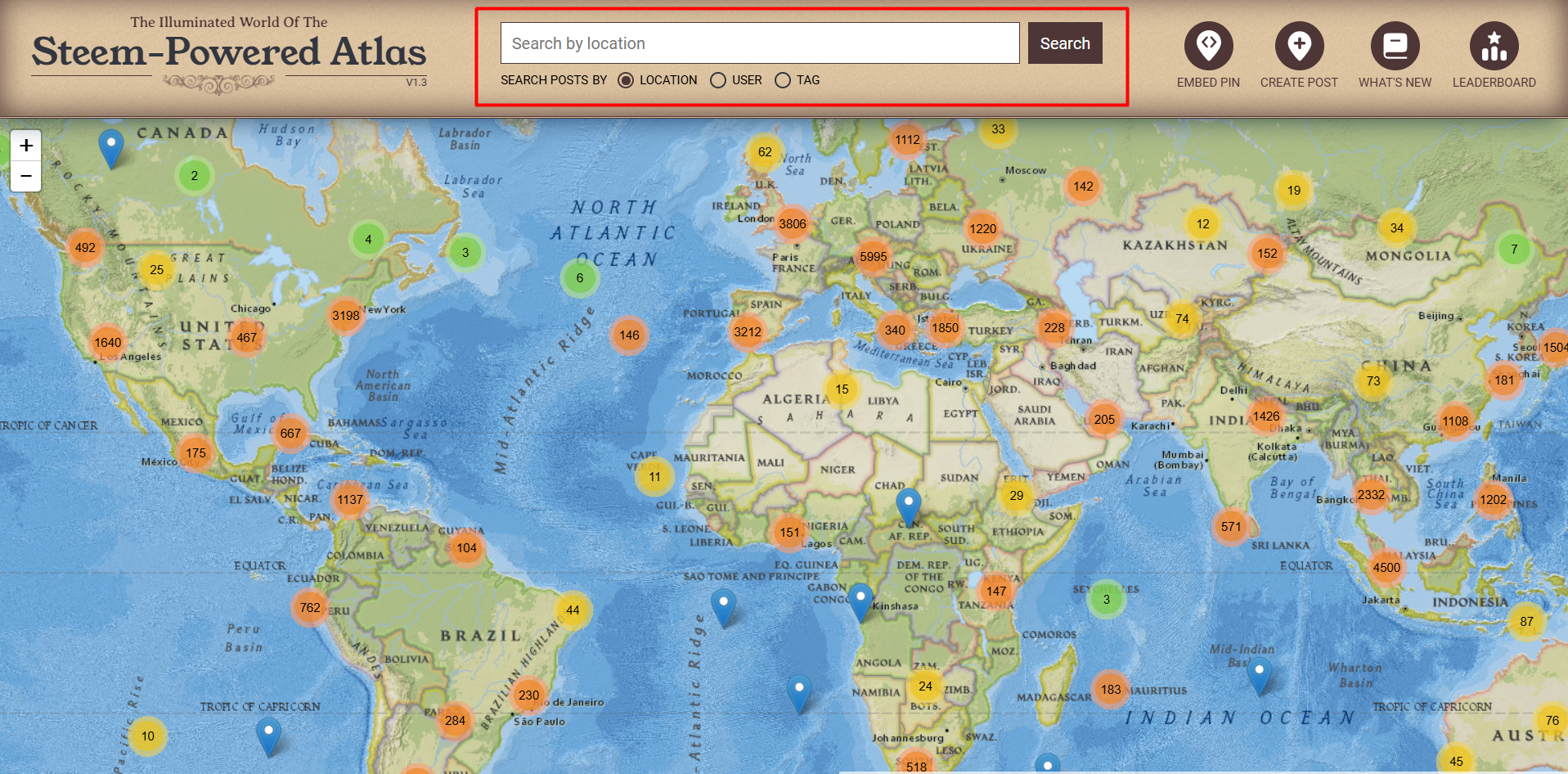Click the Steem-Powered Atlas logo title

(x=229, y=52)
